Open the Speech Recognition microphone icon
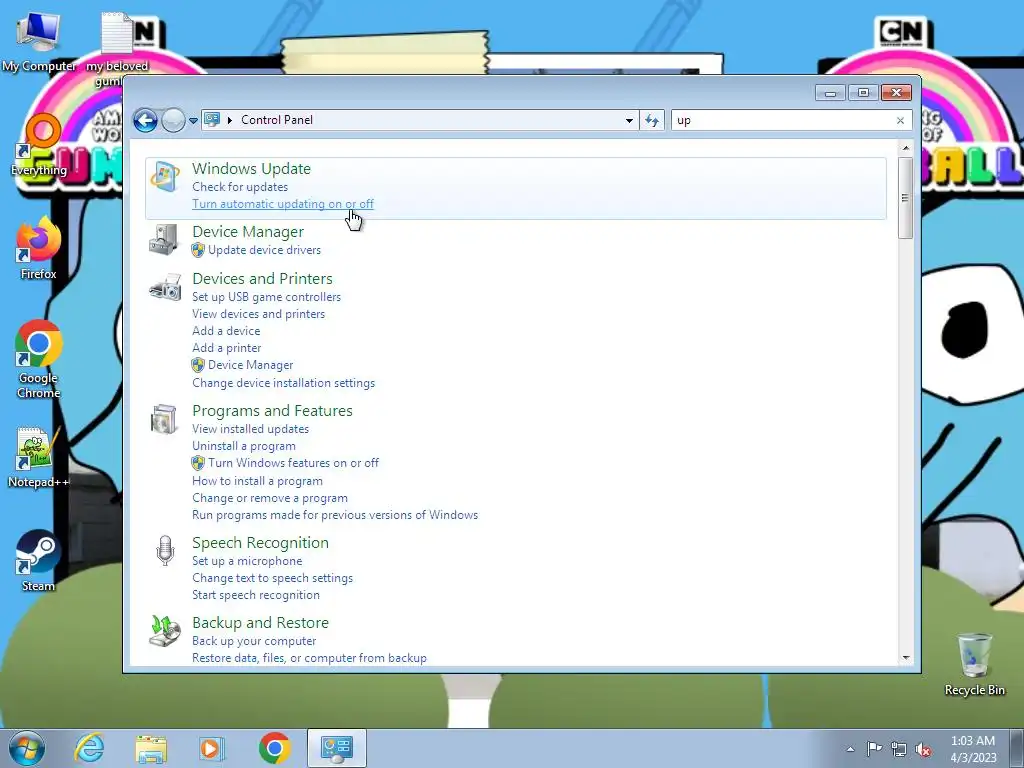This screenshot has height=768, width=1024. pos(165,550)
